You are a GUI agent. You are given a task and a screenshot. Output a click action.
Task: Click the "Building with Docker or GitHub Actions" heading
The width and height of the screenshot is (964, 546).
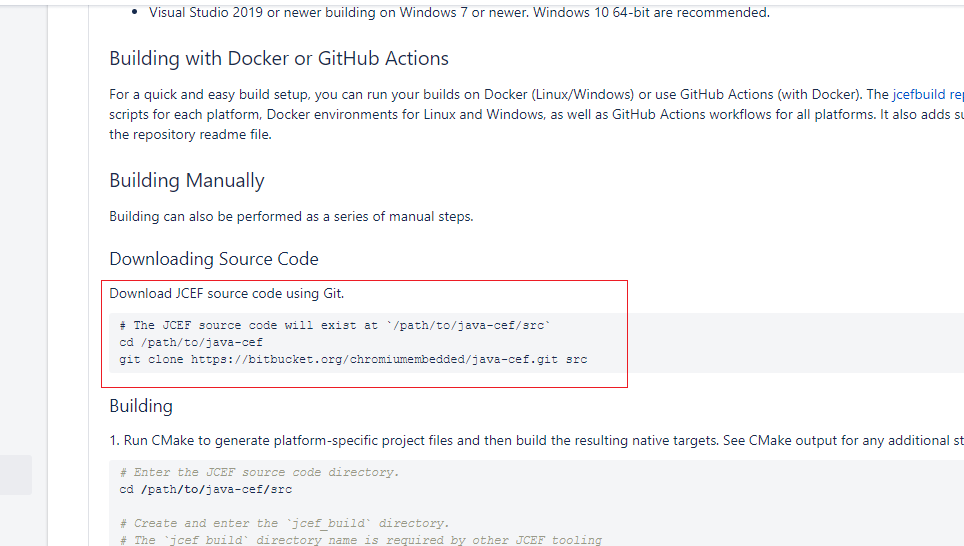tap(279, 58)
